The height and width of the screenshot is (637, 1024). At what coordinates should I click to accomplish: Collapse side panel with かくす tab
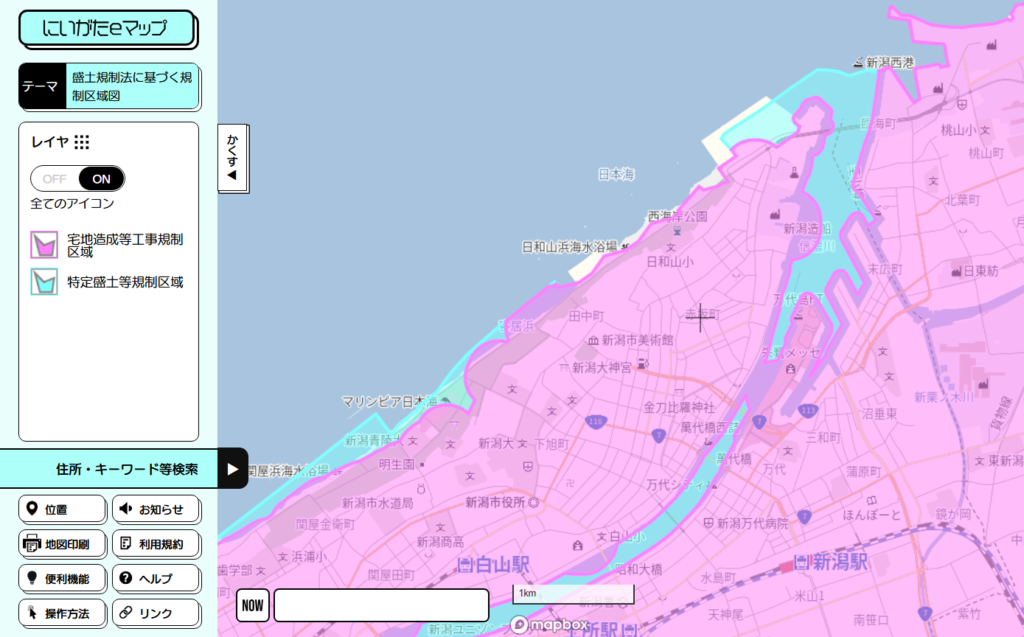point(232,159)
